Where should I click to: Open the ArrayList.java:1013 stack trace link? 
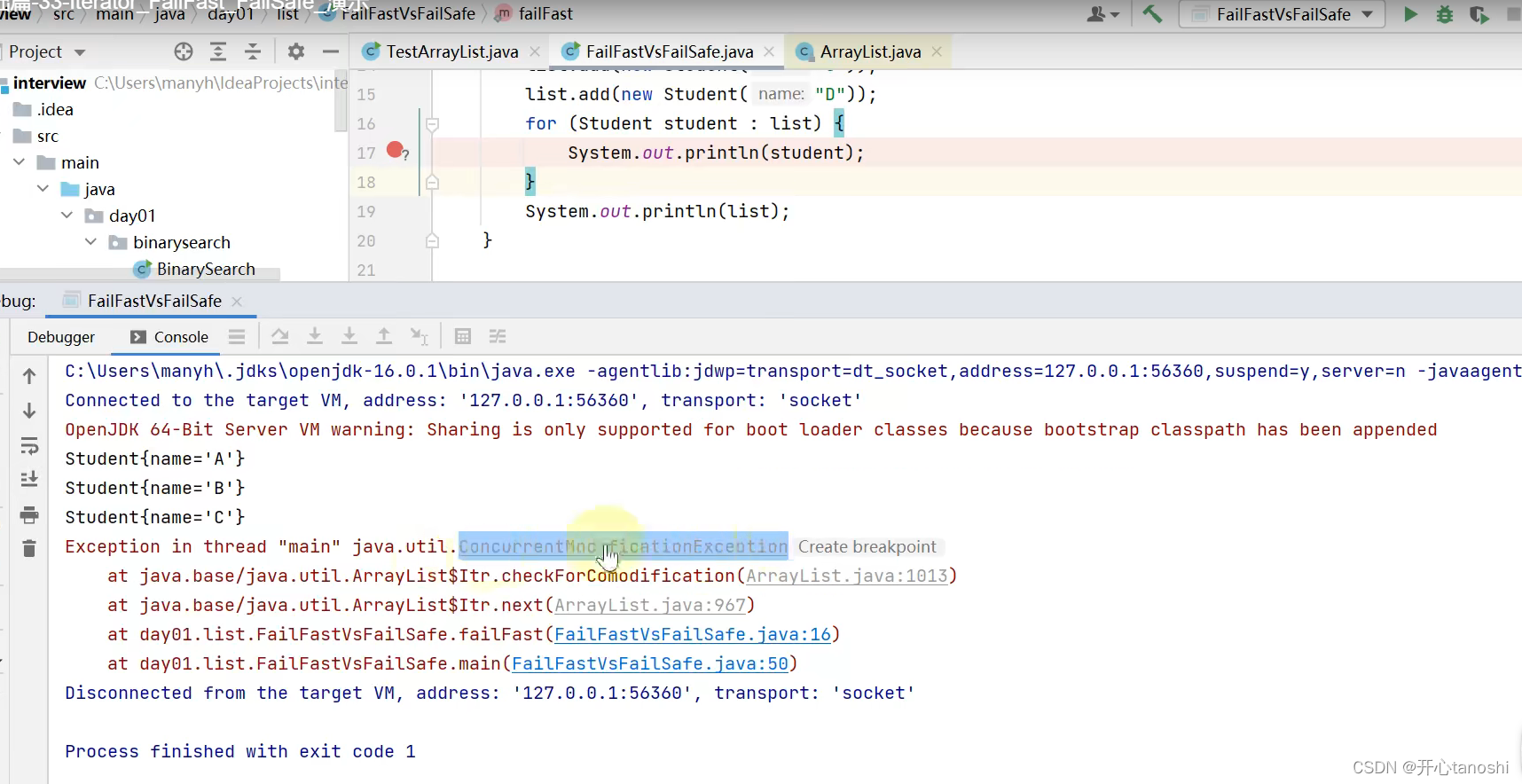pos(847,576)
